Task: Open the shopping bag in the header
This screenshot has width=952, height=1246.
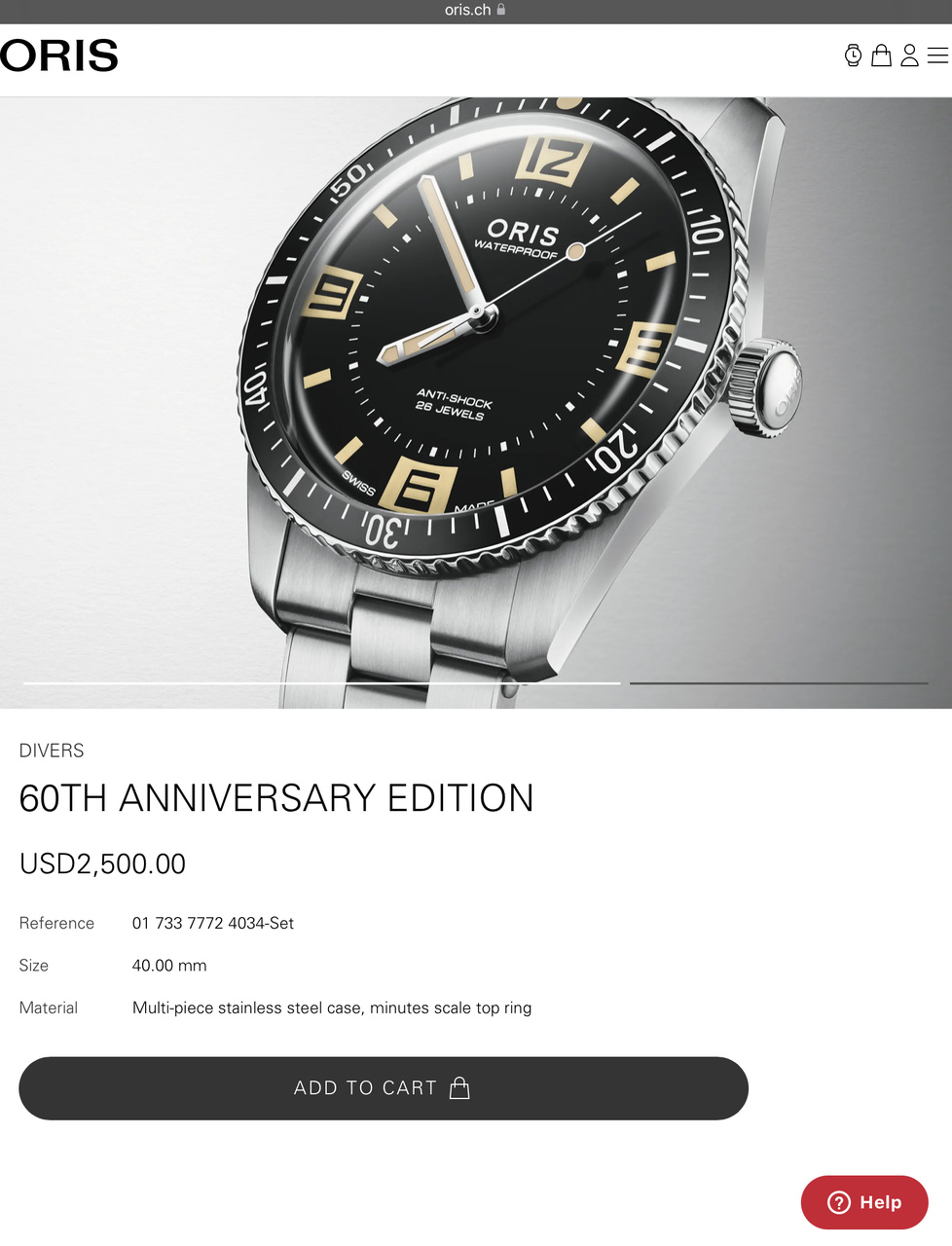Action: [x=881, y=55]
